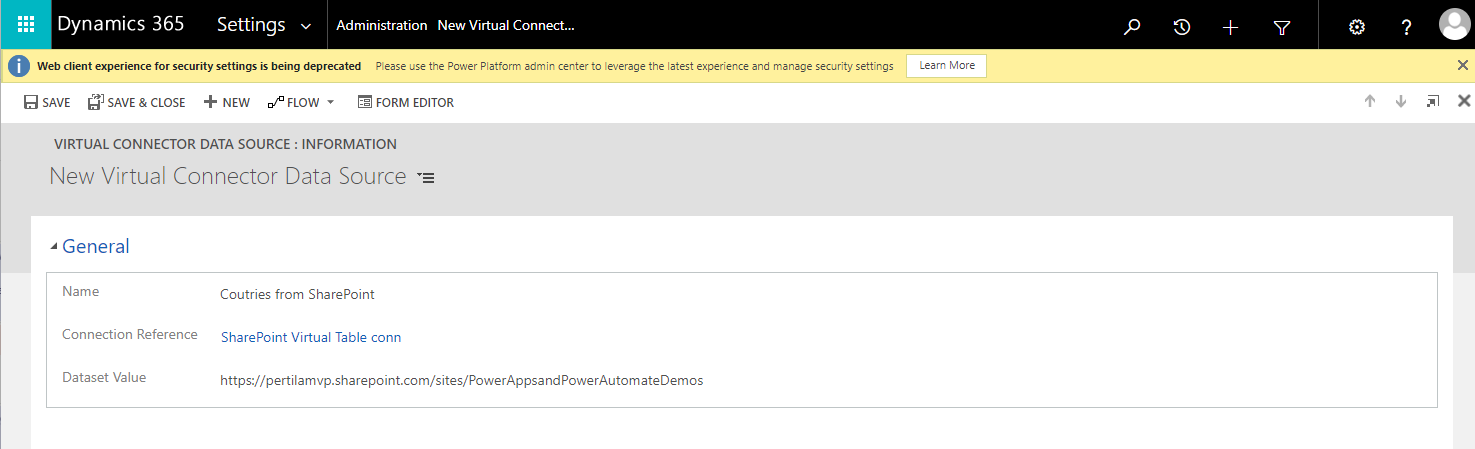This screenshot has width=1475, height=449.
Task: Go to previous record up arrow
Action: (x=1370, y=102)
